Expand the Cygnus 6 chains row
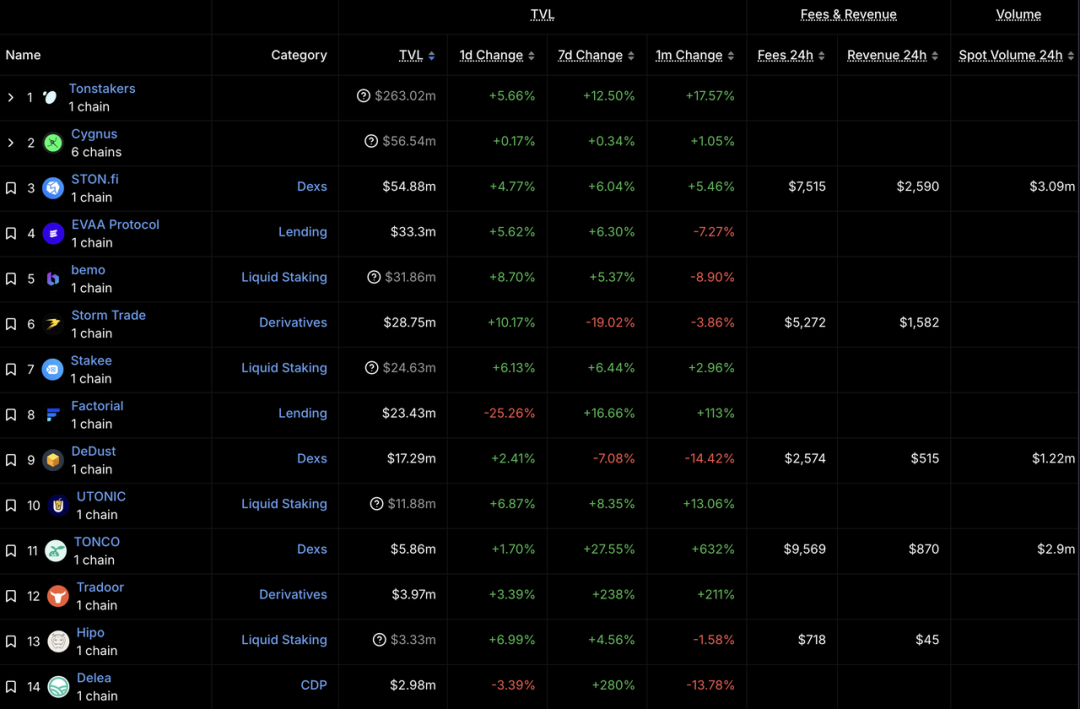The height and width of the screenshot is (709, 1080). pyautogui.click(x=10, y=143)
